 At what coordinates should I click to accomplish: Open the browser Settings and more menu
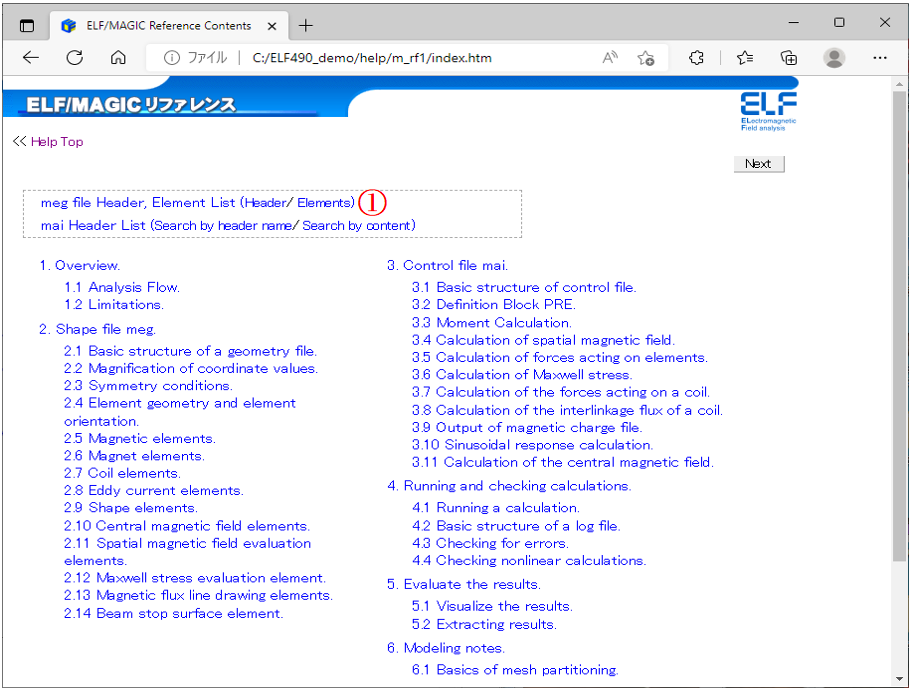pyautogui.click(x=880, y=58)
